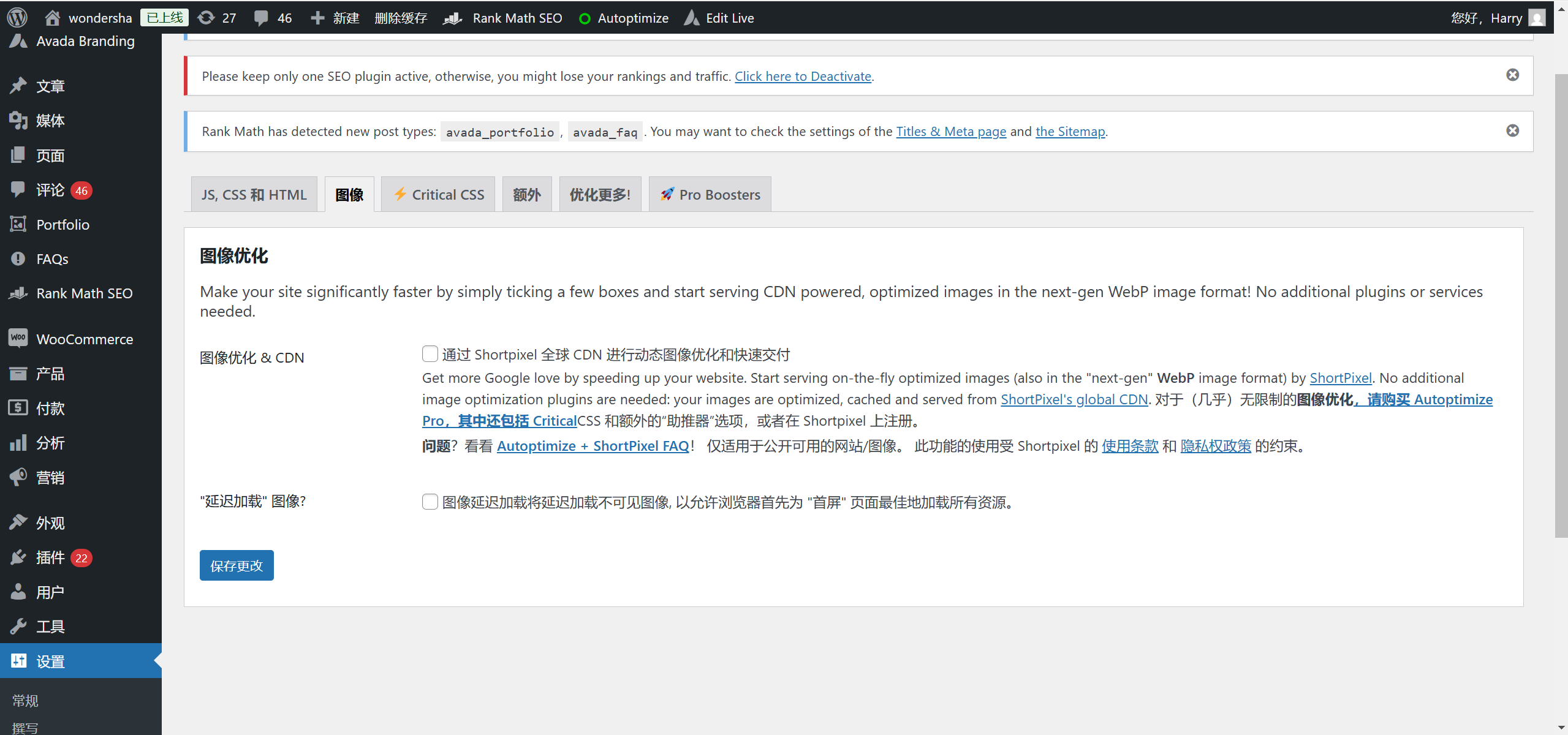The width and height of the screenshot is (1568, 735).
Task: Click the 'Click here to Deactivate' link
Action: (x=803, y=76)
